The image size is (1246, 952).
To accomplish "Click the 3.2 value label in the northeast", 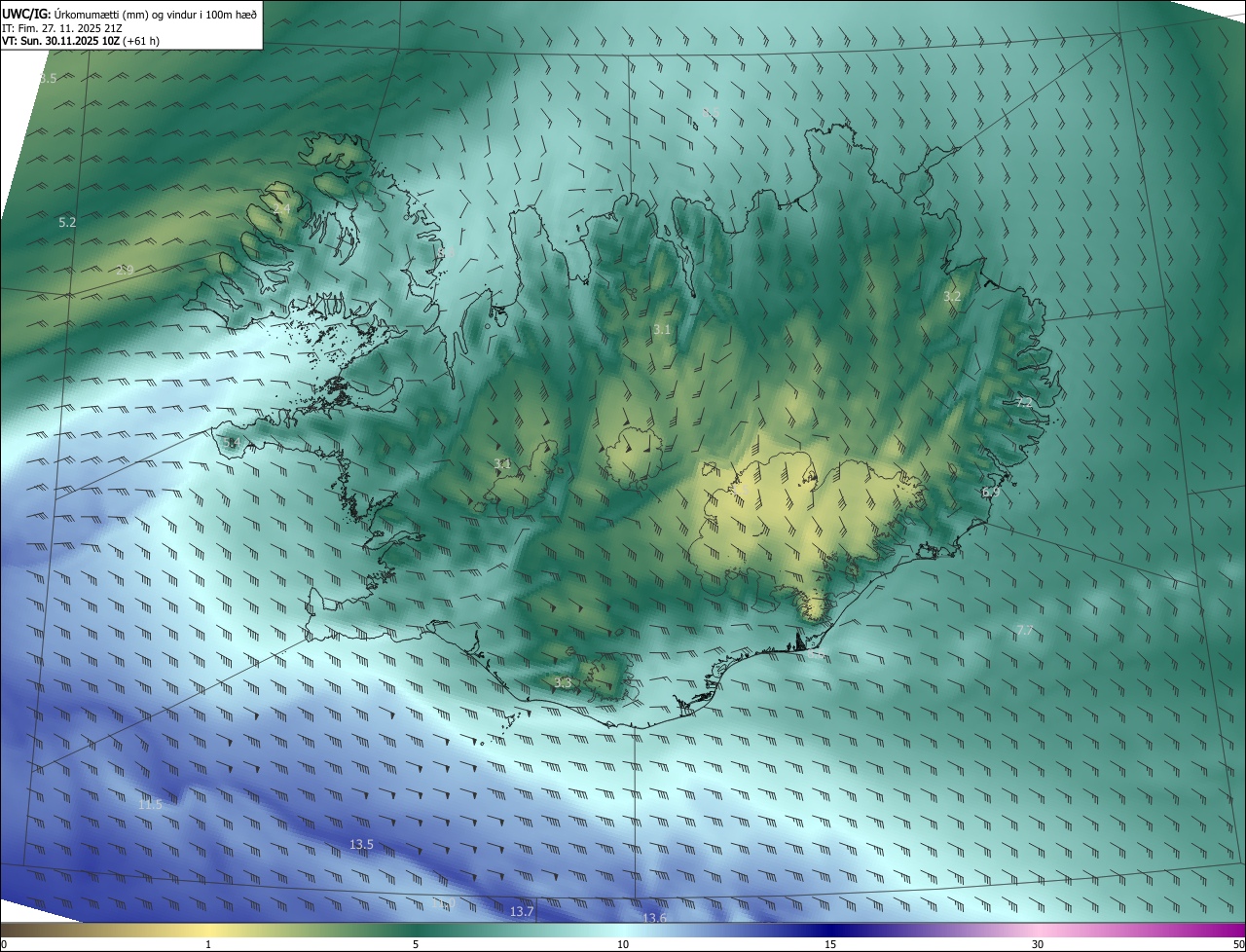I will (952, 296).
